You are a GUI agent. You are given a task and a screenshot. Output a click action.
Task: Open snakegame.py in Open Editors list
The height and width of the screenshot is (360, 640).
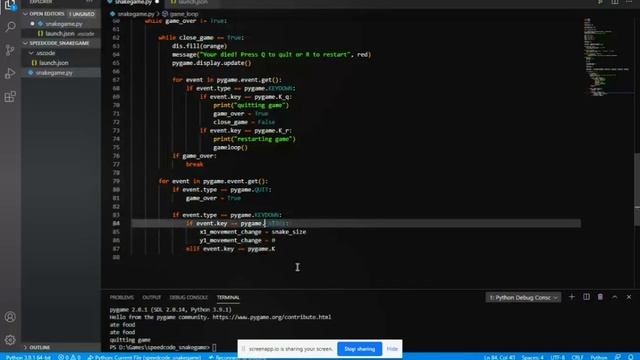64,24
